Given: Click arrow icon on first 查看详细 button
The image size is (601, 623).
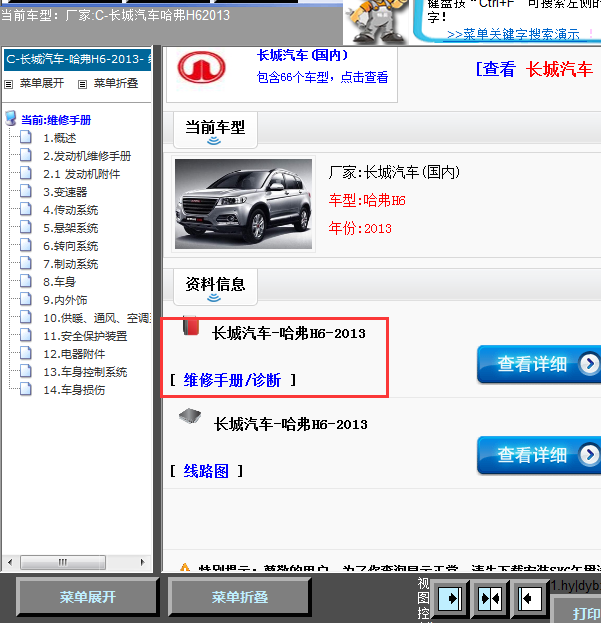Looking at the screenshot, I should pos(589,364).
